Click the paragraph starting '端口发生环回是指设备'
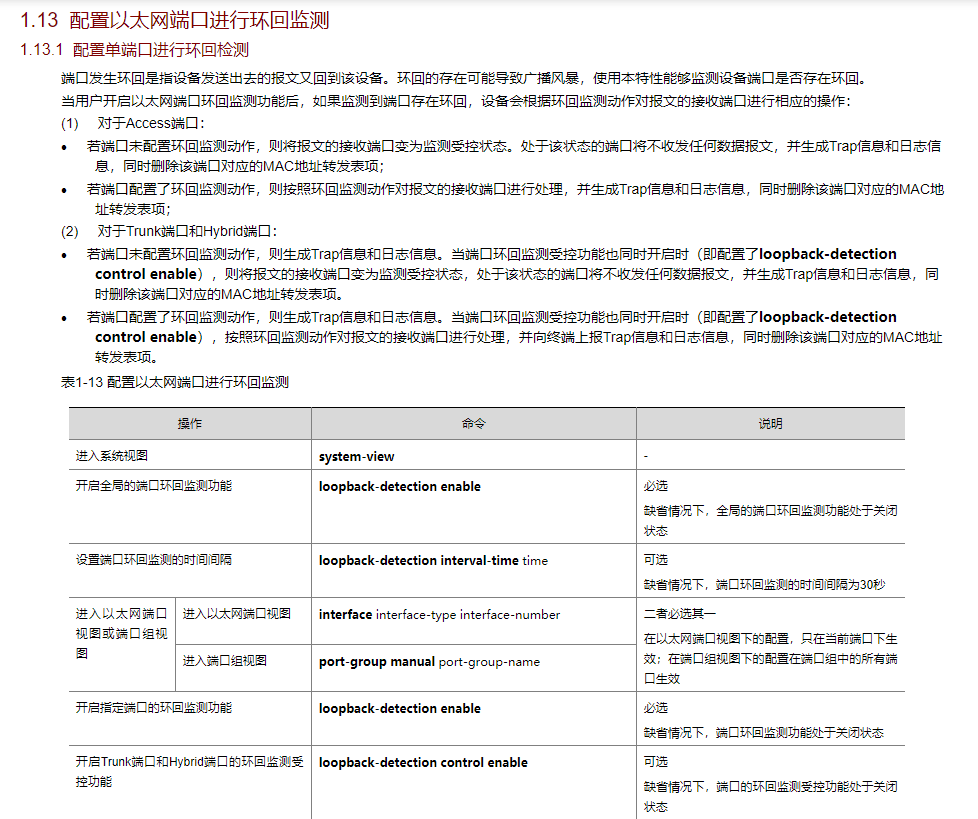This screenshot has height=819, width=978. pos(464,78)
